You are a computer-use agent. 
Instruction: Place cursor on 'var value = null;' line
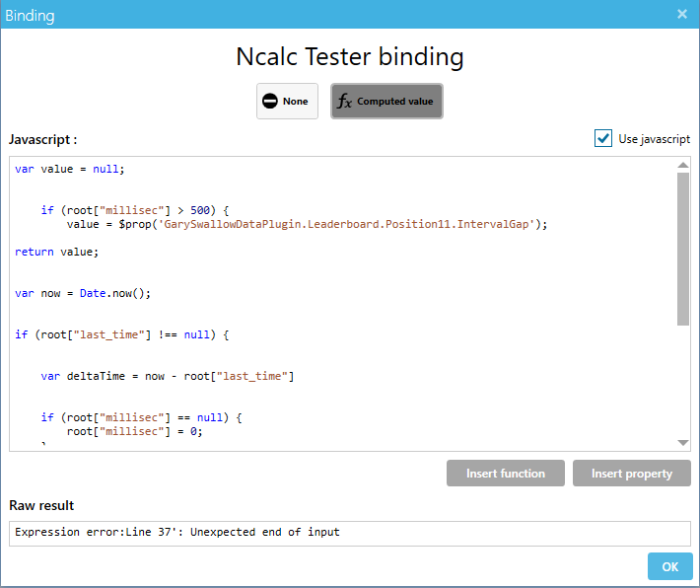tap(70, 169)
